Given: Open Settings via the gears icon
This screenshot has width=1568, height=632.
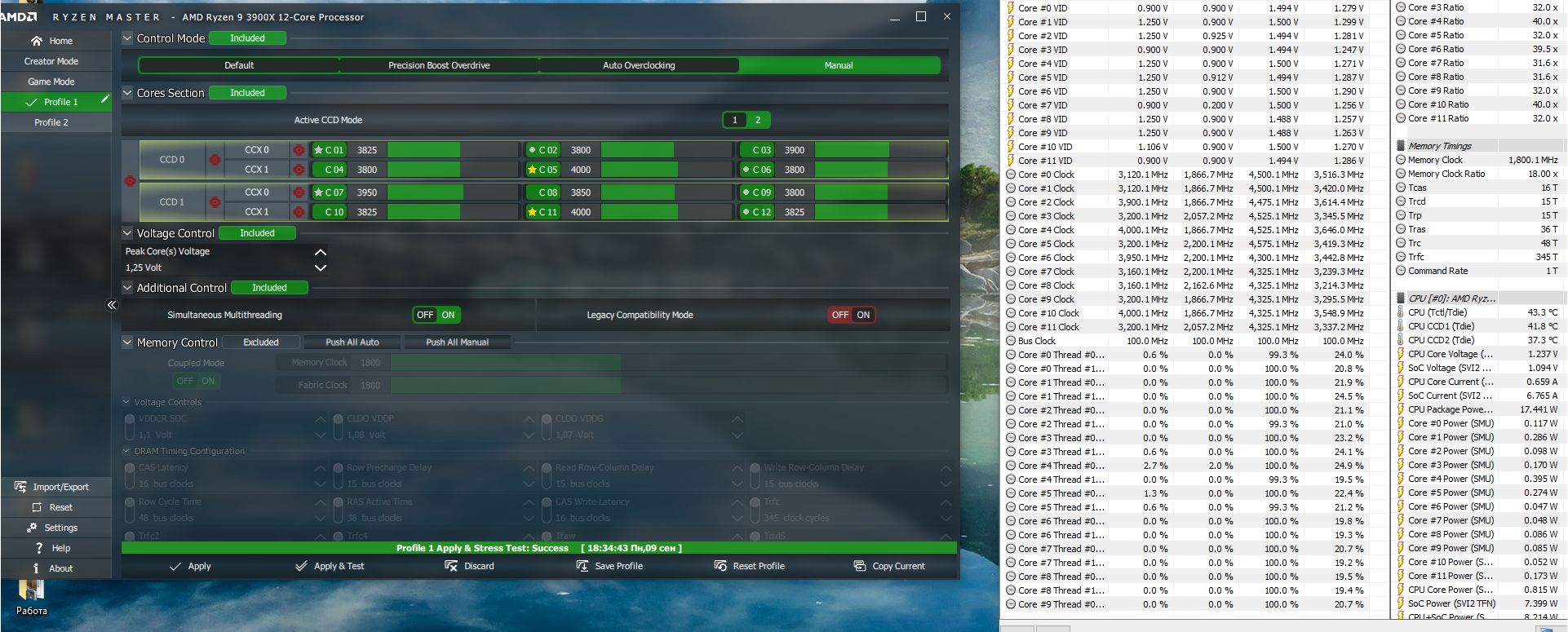Looking at the screenshot, I should coord(33,528).
